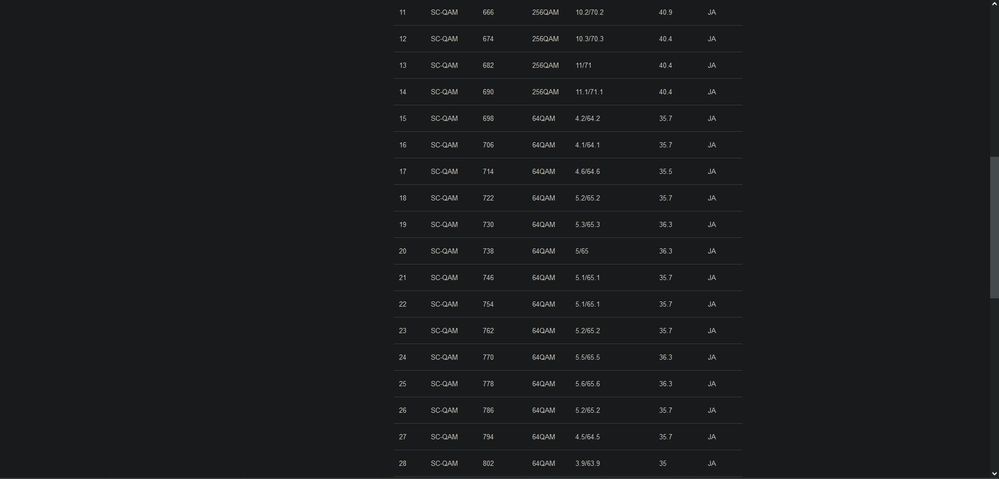Select the 4.1/64.1 power value
The width and height of the screenshot is (999, 479).
(x=587, y=145)
